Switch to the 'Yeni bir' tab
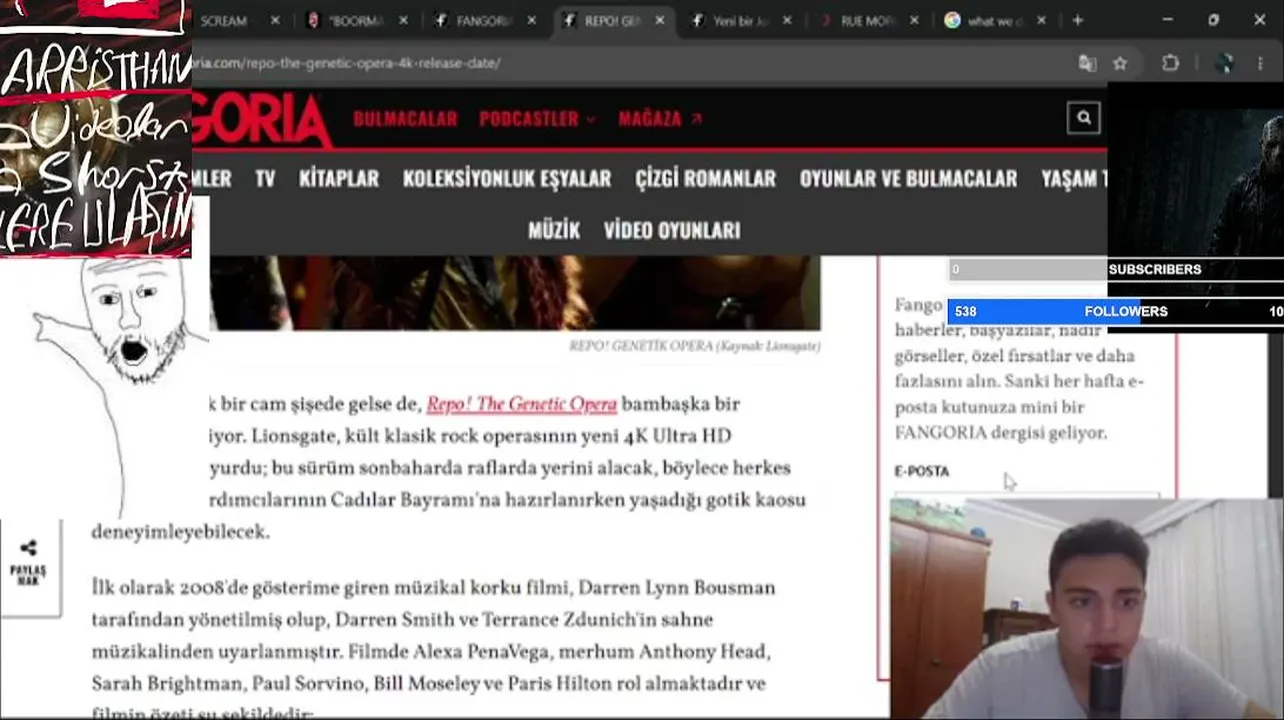The height and width of the screenshot is (720, 1284). point(738,21)
